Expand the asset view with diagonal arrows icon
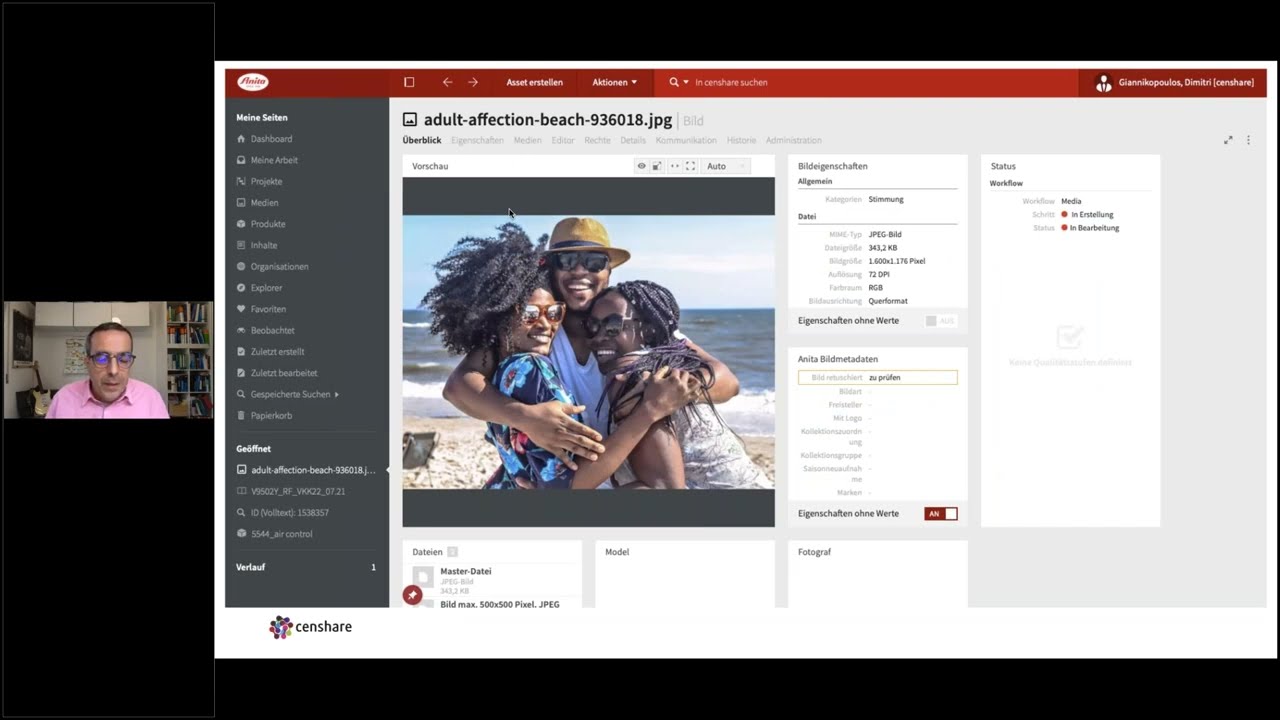The image size is (1280, 720). [x=1228, y=140]
